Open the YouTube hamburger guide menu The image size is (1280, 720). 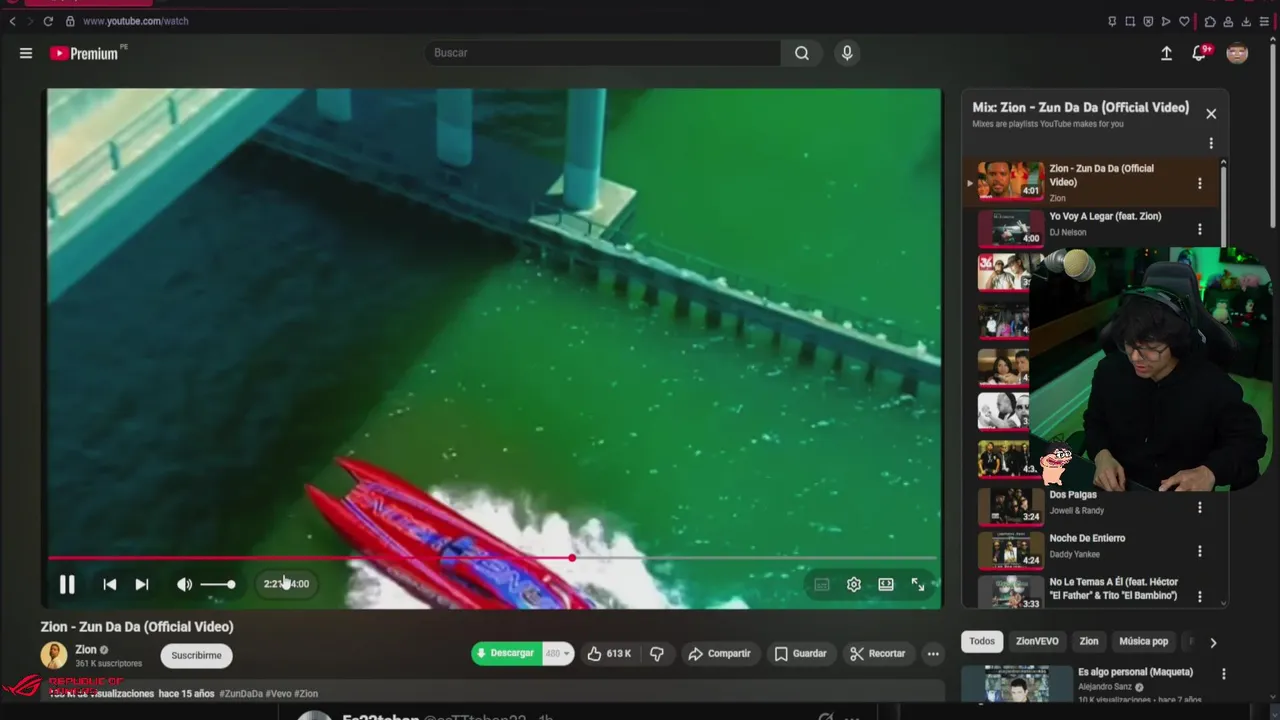pyautogui.click(x=26, y=53)
